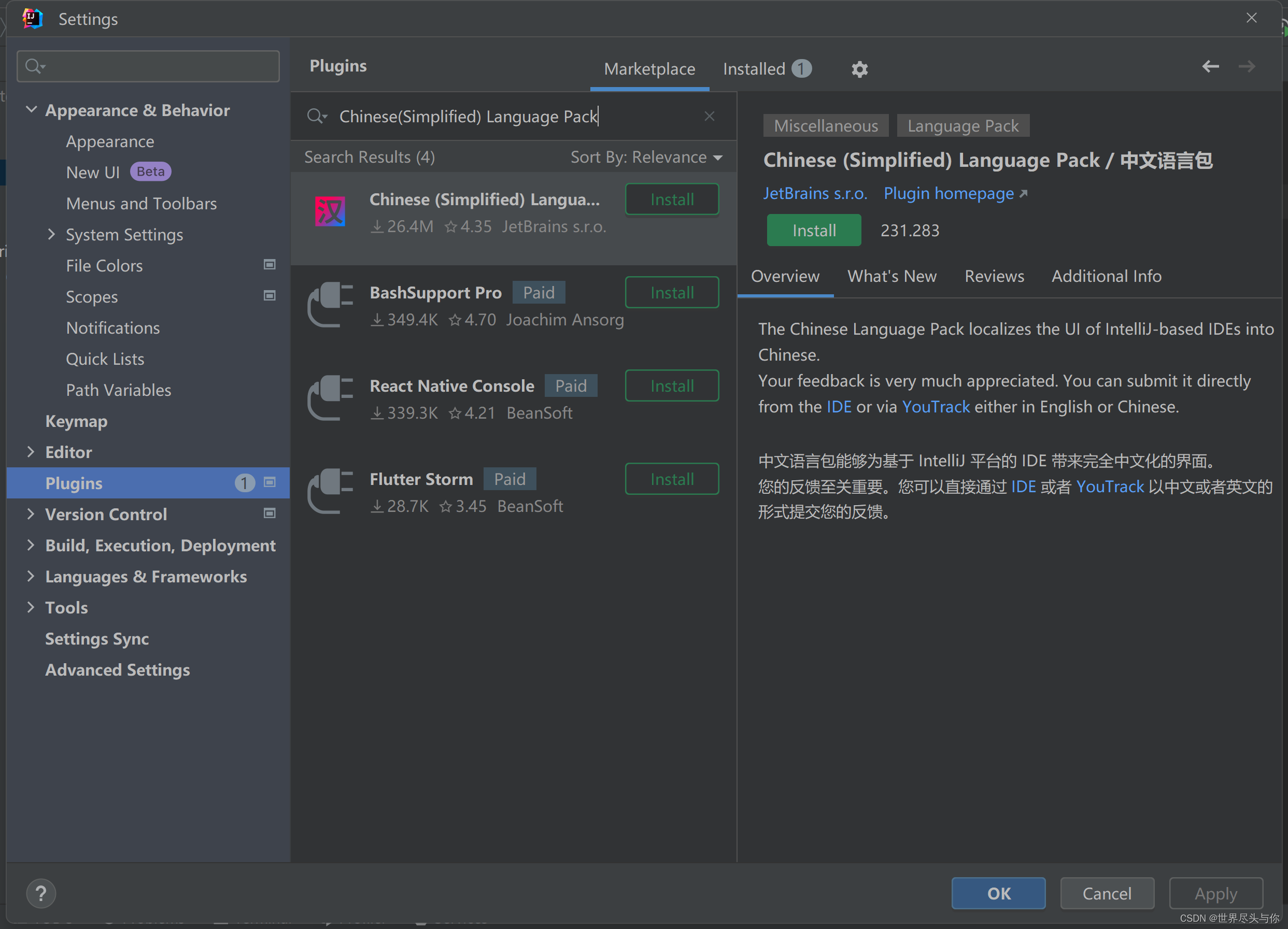Install BashSupport Pro plugin
The image size is (1288, 929).
pyautogui.click(x=672, y=292)
